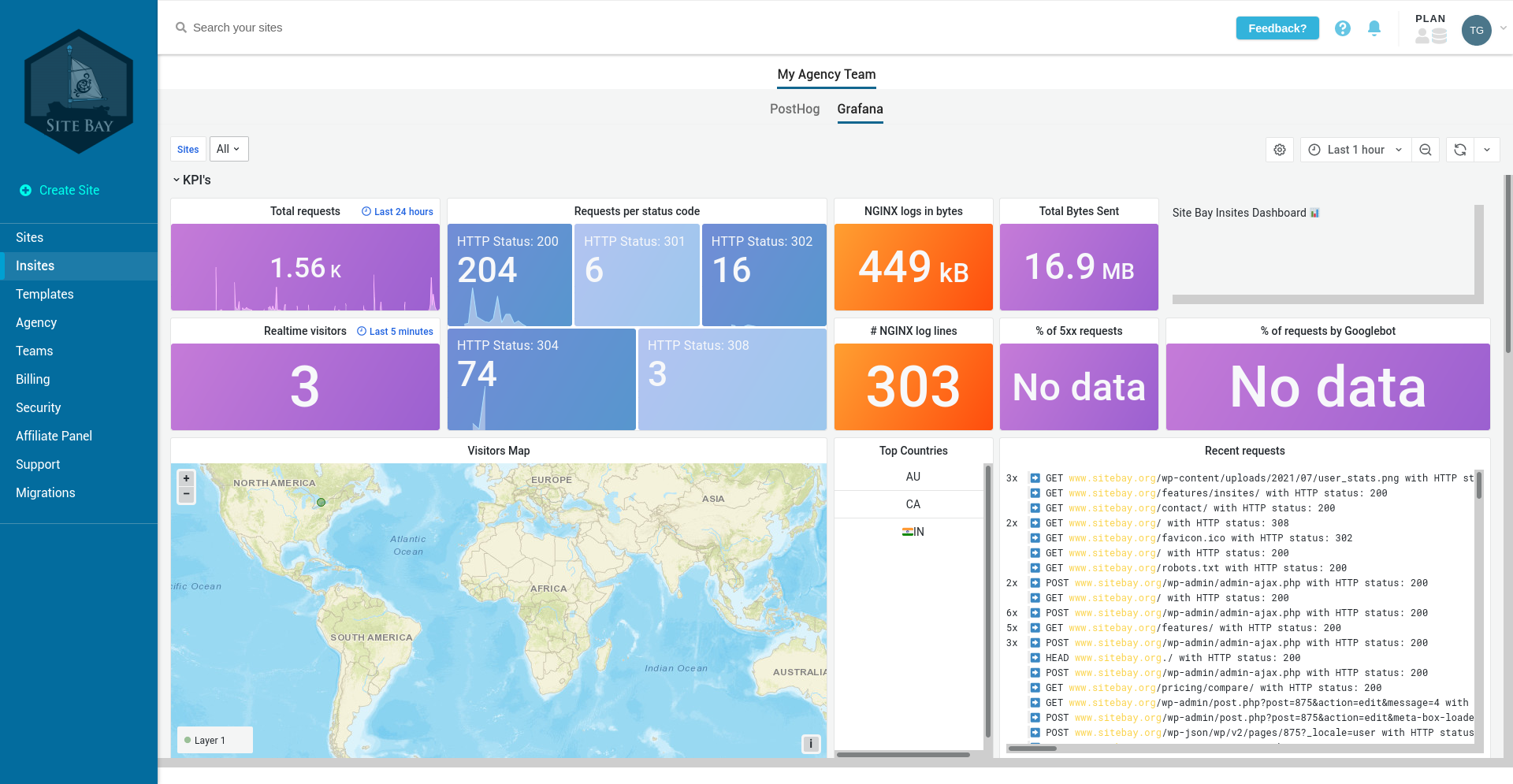Click the Feedback? button
The image size is (1513, 784).
point(1277,28)
